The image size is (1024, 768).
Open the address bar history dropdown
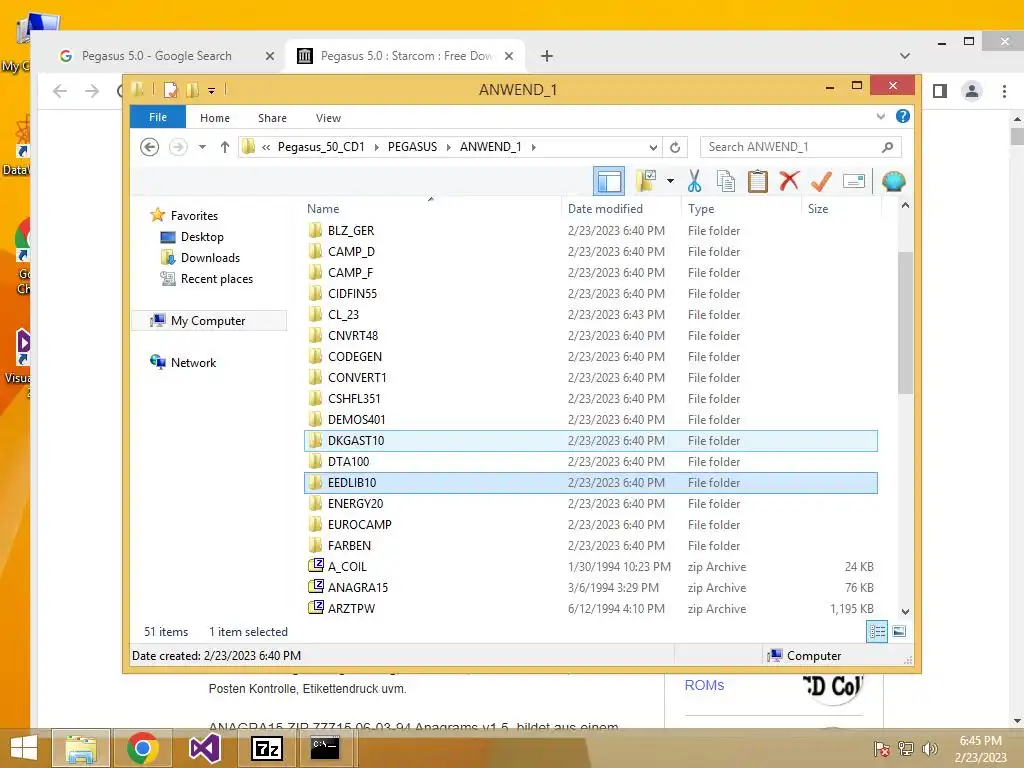pyautogui.click(x=653, y=147)
